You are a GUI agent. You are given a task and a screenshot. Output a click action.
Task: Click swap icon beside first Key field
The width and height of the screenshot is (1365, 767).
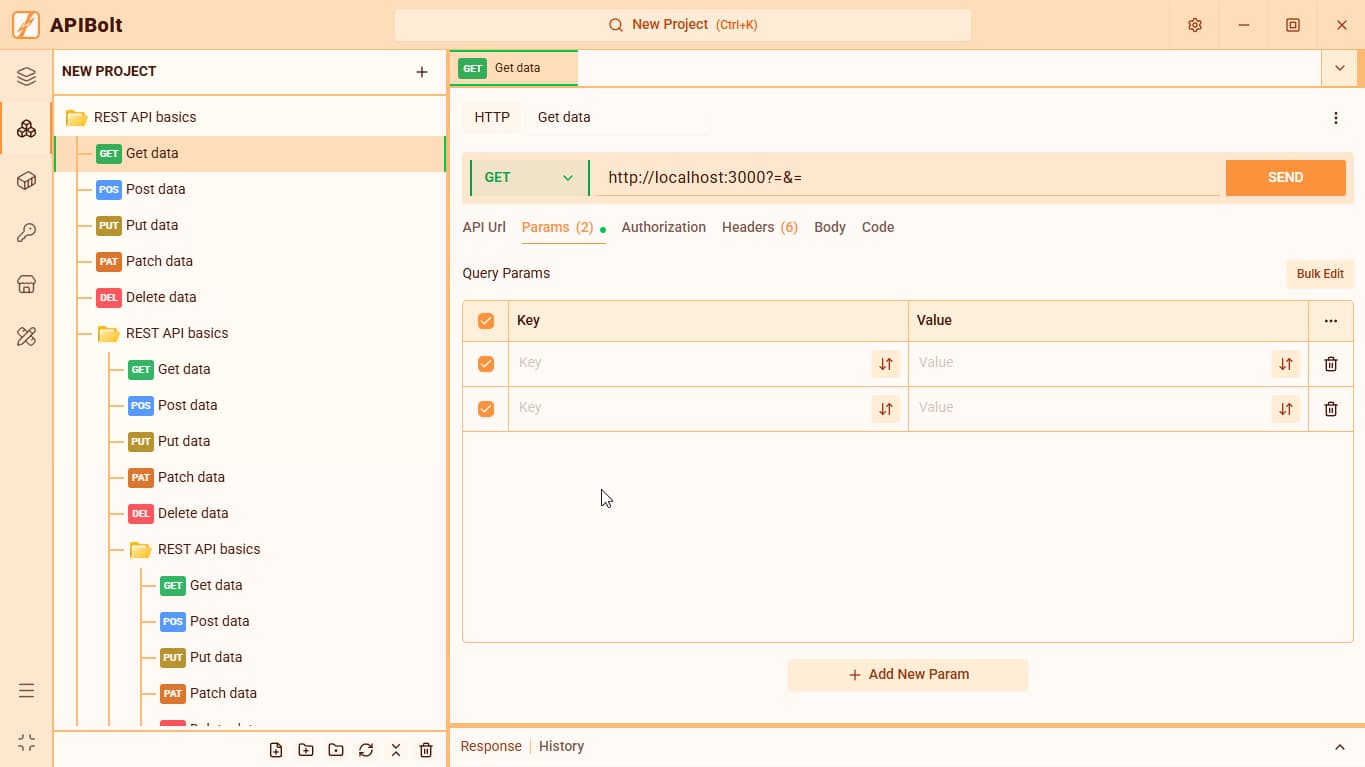(886, 364)
